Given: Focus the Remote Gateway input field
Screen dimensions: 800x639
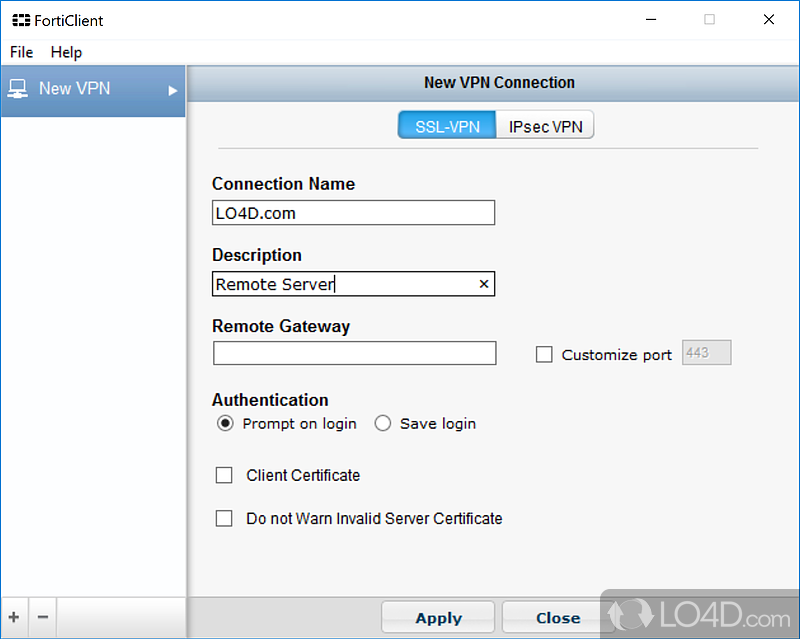Looking at the screenshot, I should click(354, 353).
